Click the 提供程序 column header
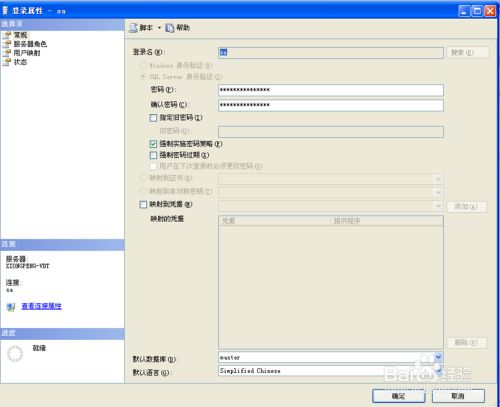This screenshot has height=407, width=500. click(387, 221)
